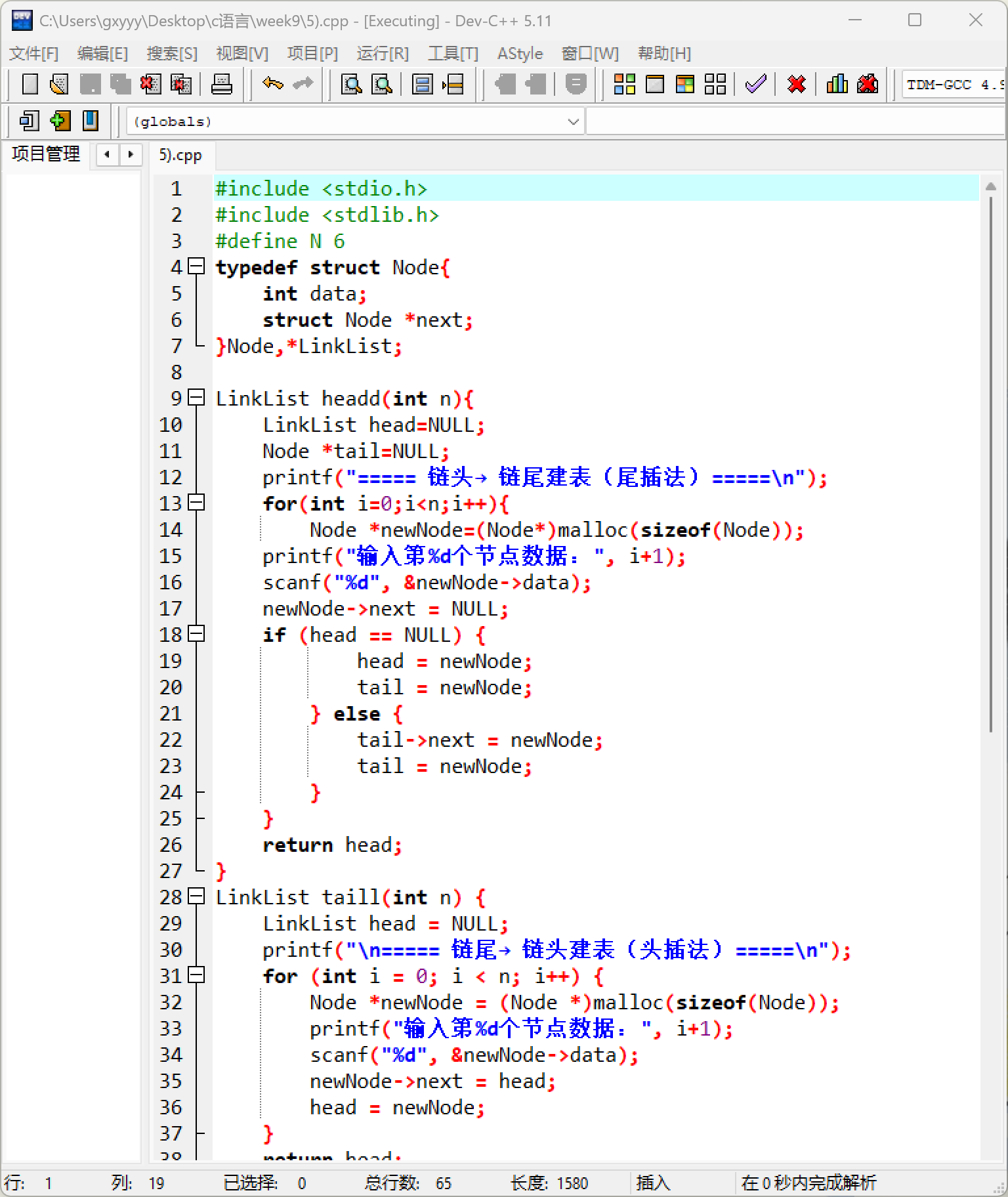Open the 编辑[E] menu
Viewport: 1008px width, 1197px height.
102,53
